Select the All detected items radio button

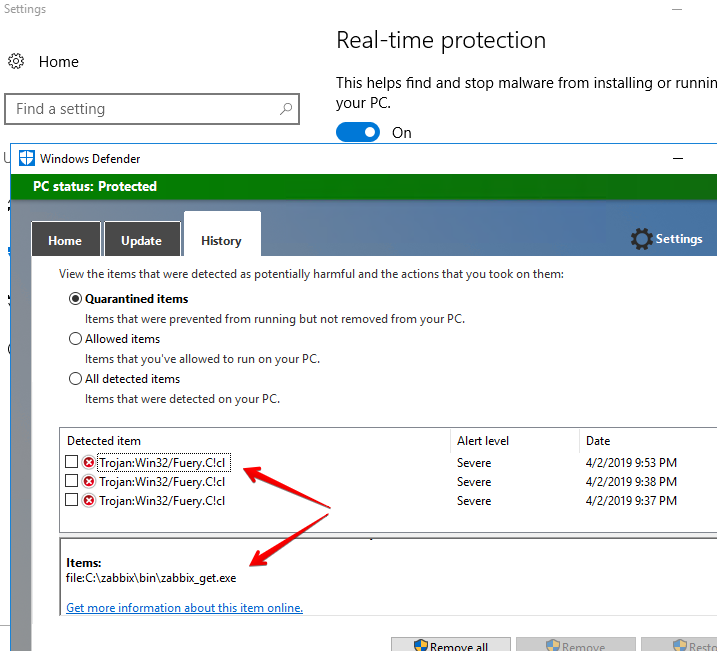click(x=75, y=379)
